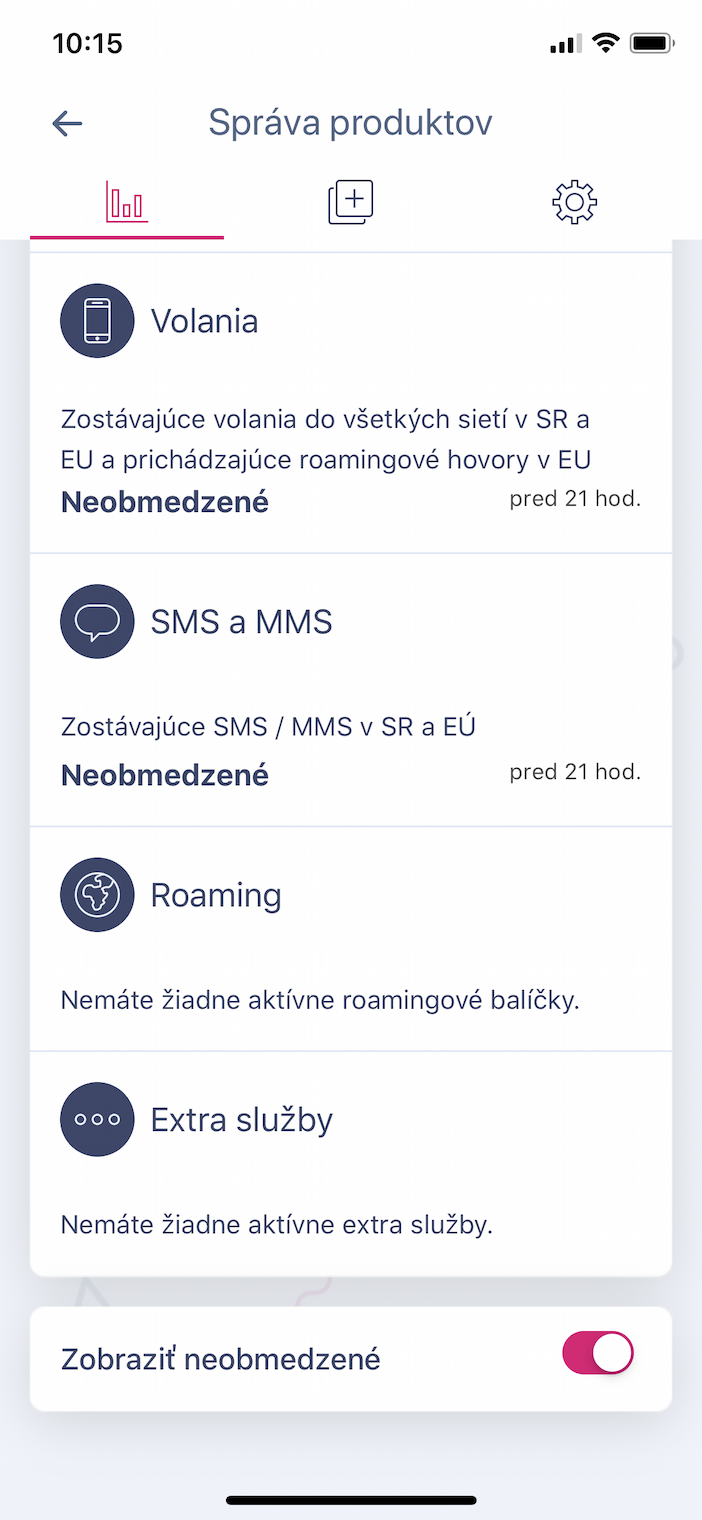Tap the SMS a MMS speech bubble icon
The height and width of the screenshot is (1520, 702).
pyautogui.click(x=97, y=622)
